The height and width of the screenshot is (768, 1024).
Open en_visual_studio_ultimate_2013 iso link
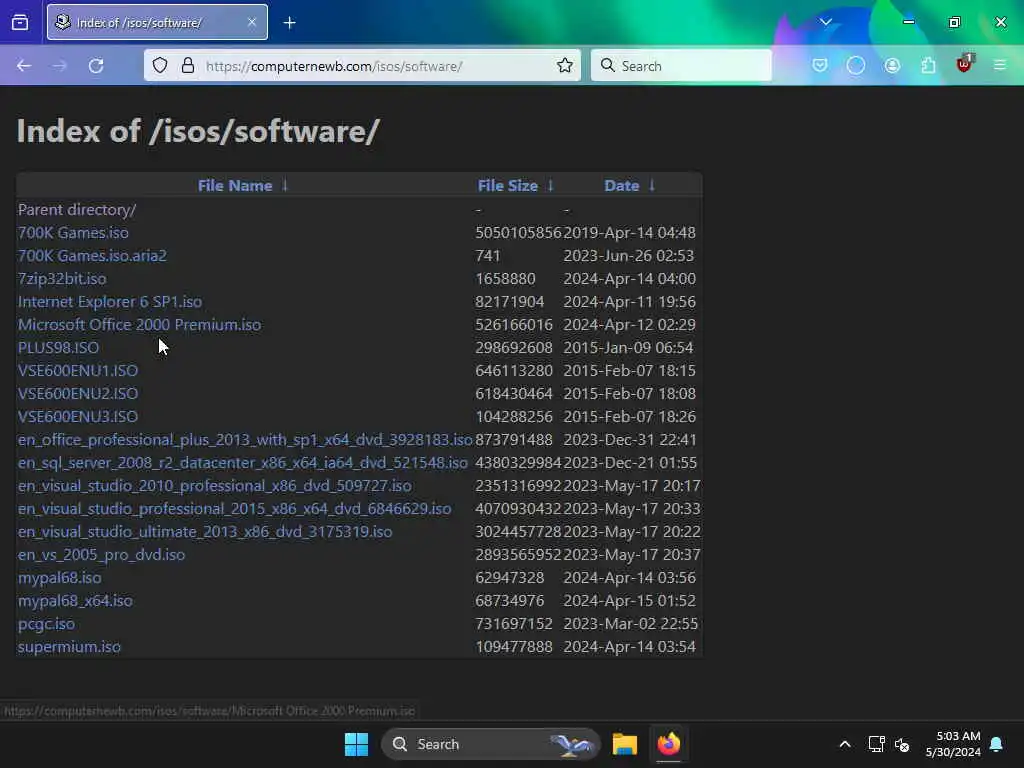pyautogui.click(x=205, y=532)
